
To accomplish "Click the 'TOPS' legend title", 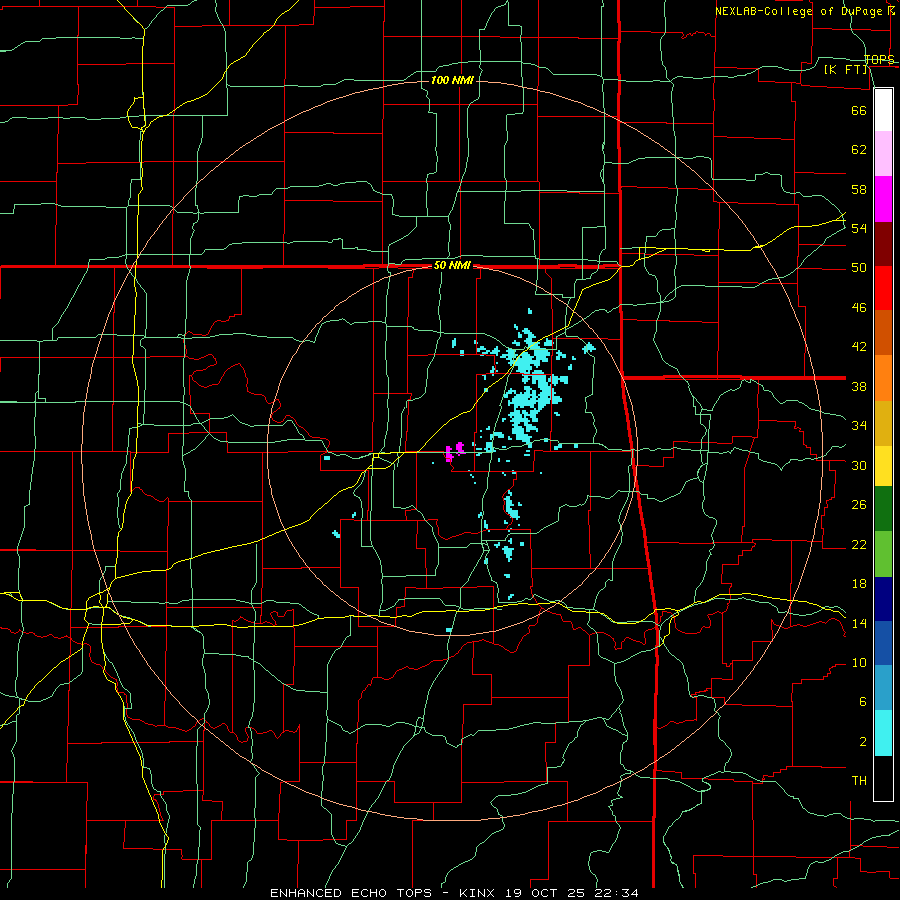I will pyautogui.click(x=879, y=60).
